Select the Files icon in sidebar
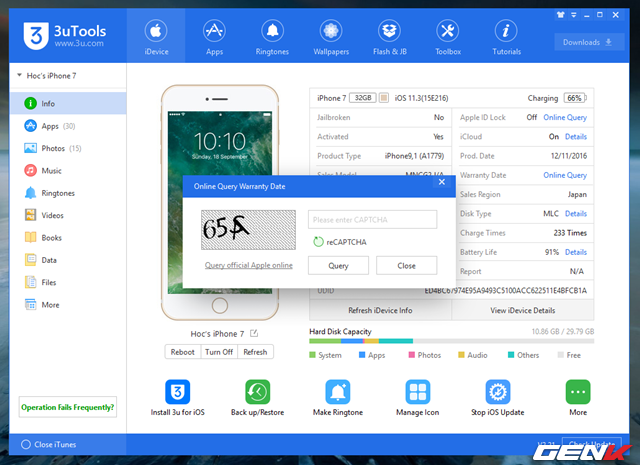Screen dimensions: 640x465 click(31, 282)
